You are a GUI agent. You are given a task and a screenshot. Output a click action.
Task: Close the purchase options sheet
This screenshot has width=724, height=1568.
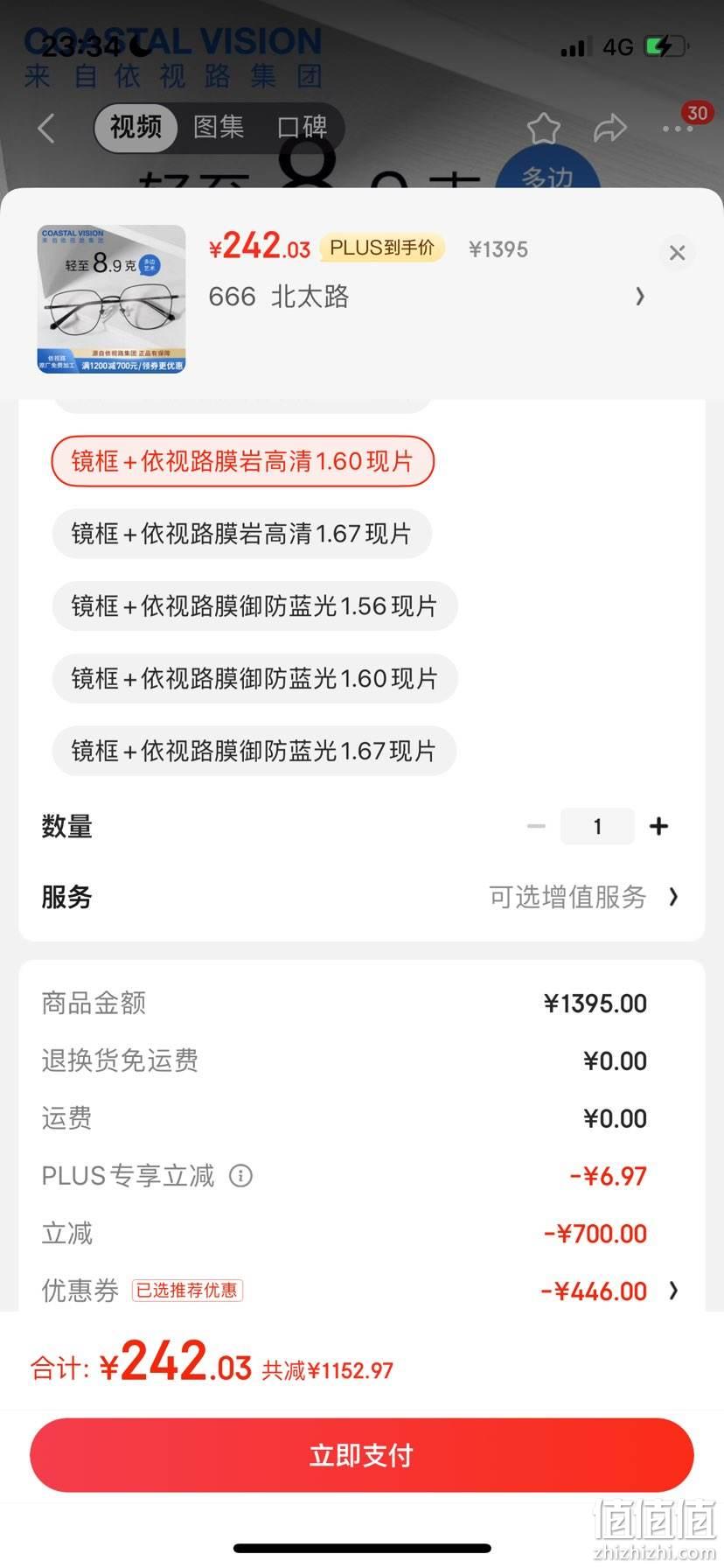pos(677,253)
